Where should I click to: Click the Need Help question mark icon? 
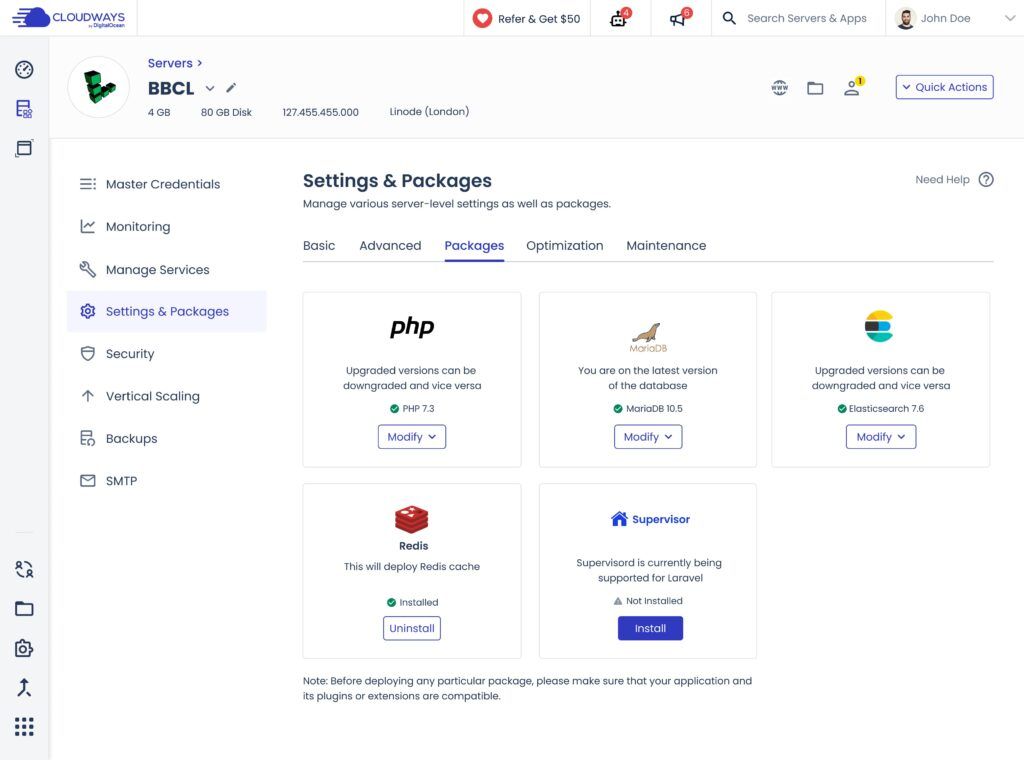pyautogui.click(x=986, y=180)
